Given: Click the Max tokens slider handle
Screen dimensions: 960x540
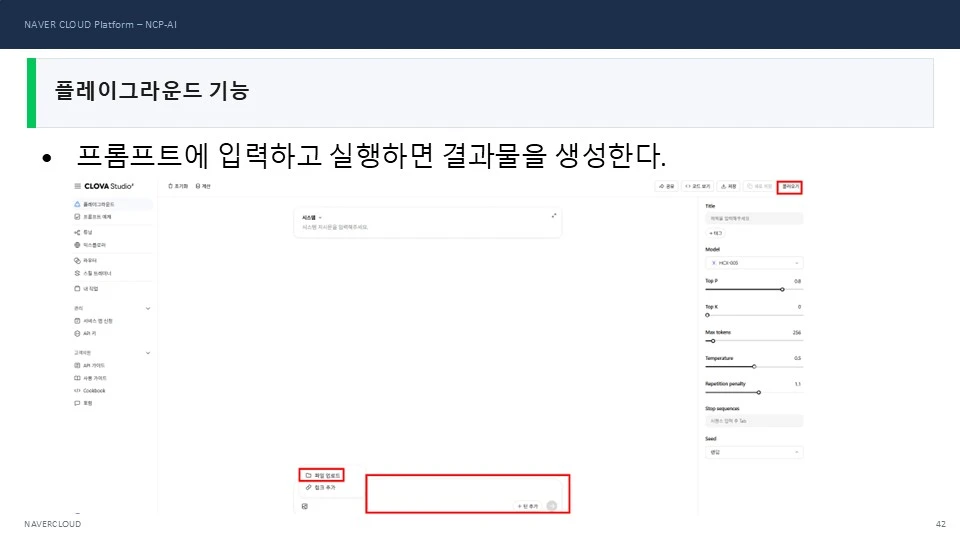Looking at the screenshot, I should coord(713,341).
